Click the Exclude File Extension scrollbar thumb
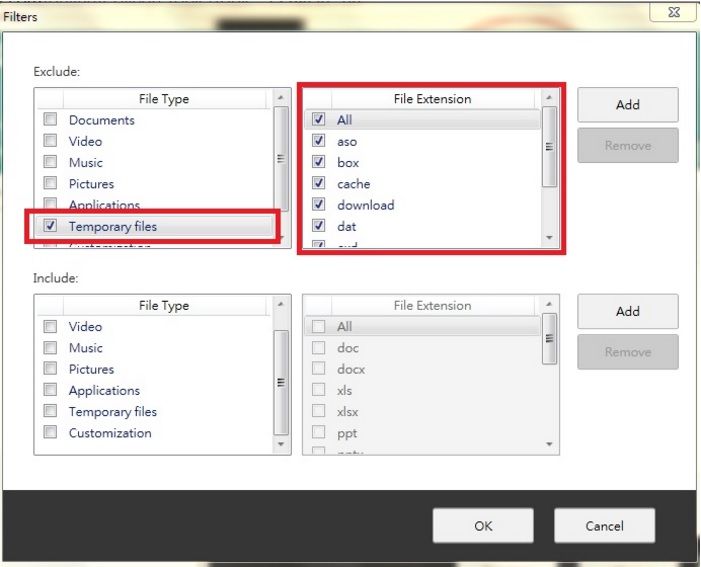Screen dimensions: 701x567 (x=549, y=147)
